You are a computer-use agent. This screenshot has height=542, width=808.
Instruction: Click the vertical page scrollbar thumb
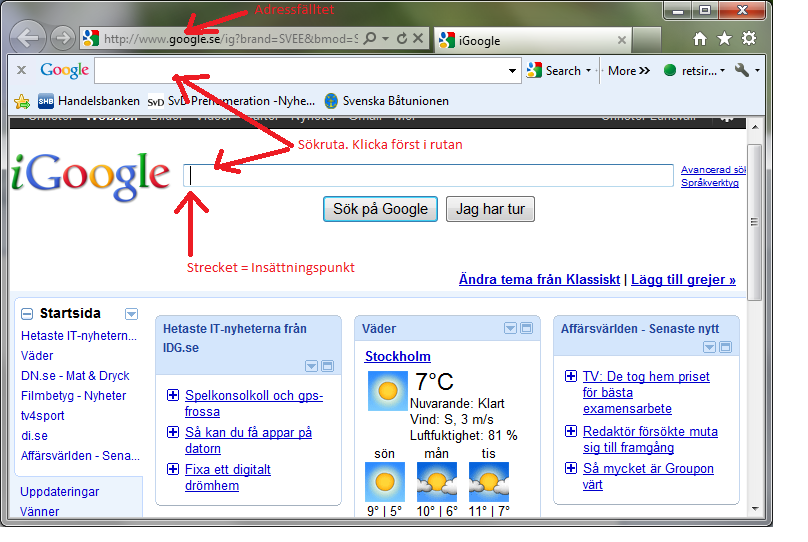(x=754, y=222)
